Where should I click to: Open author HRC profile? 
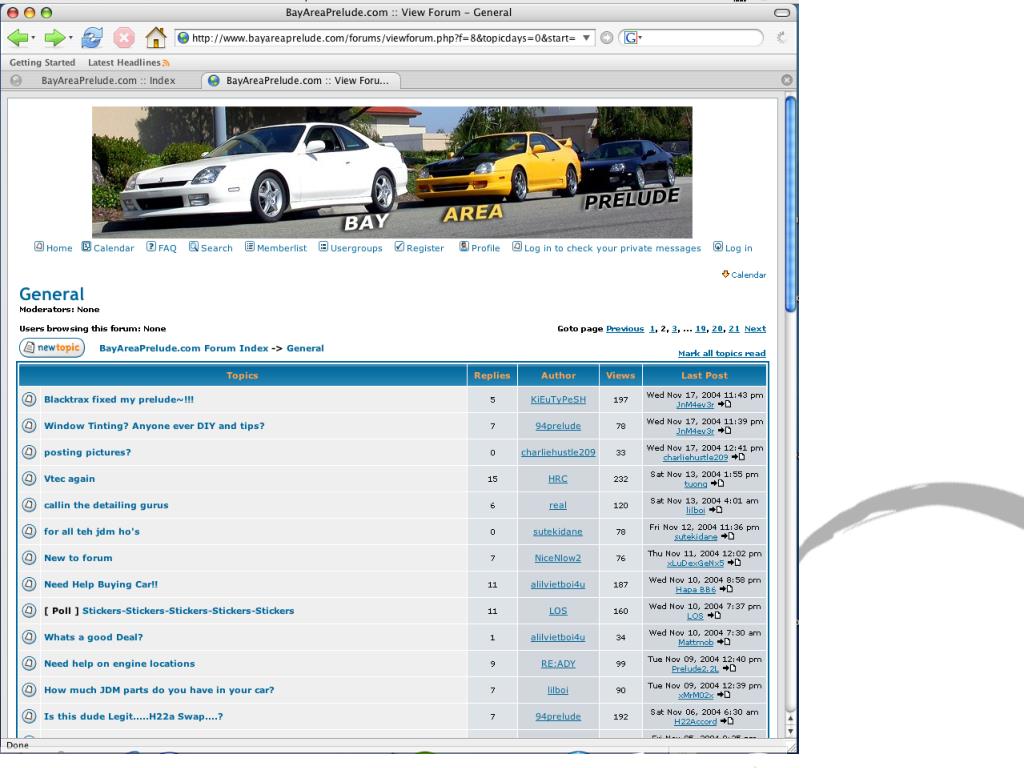pyautogui.click(x=558, y=479)
